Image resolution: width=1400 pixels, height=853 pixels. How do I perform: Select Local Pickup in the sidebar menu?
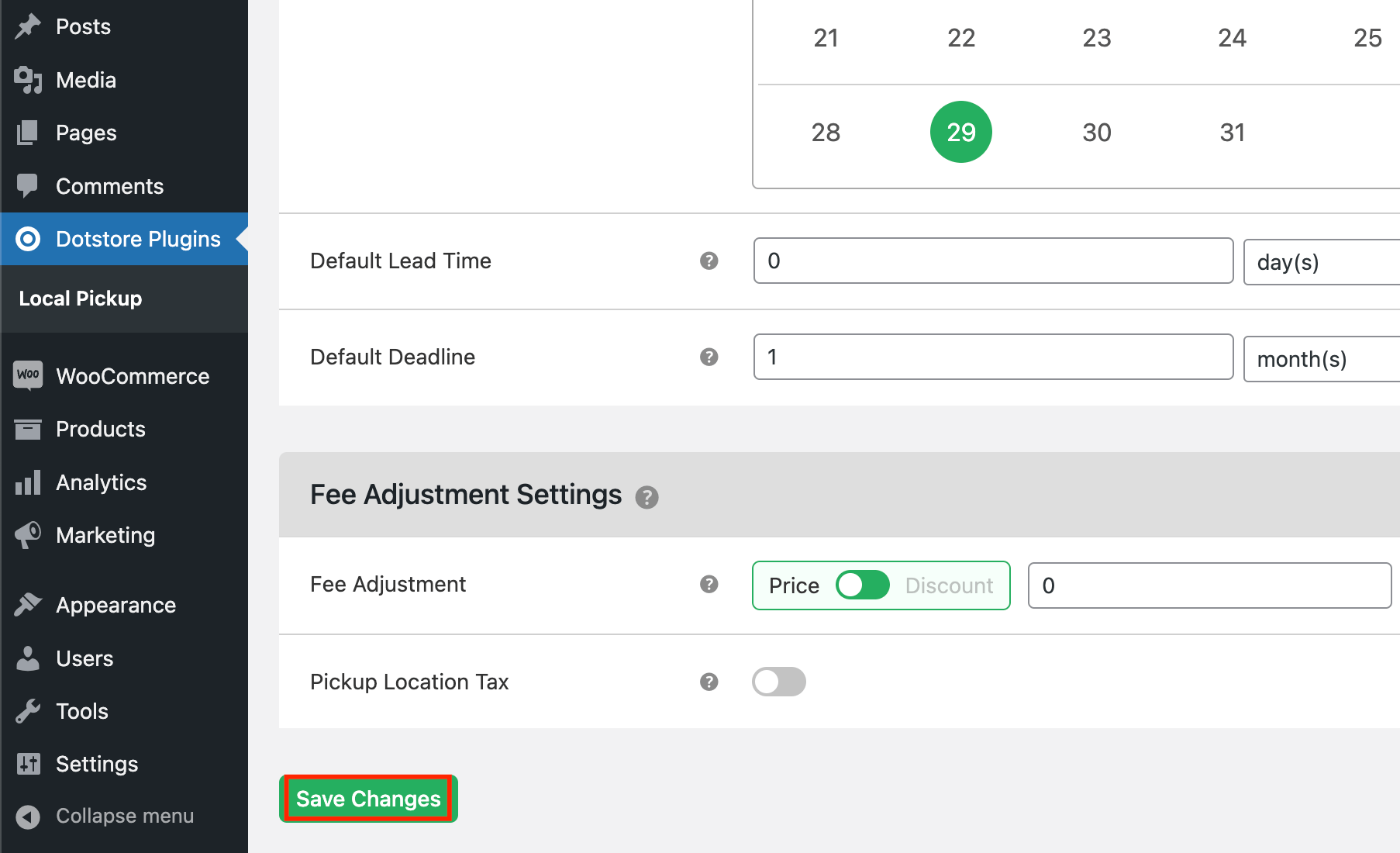pyautogui.click(x=80, y=298)
